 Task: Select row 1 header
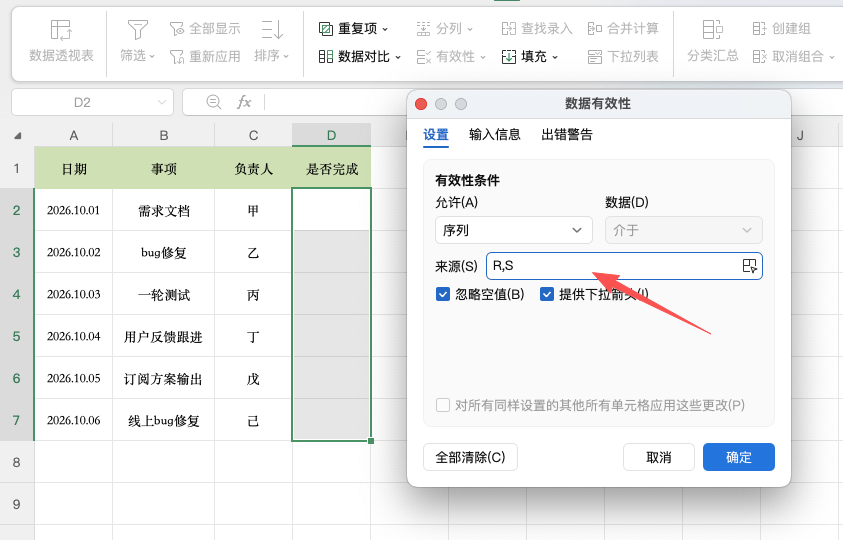[17, 168]
